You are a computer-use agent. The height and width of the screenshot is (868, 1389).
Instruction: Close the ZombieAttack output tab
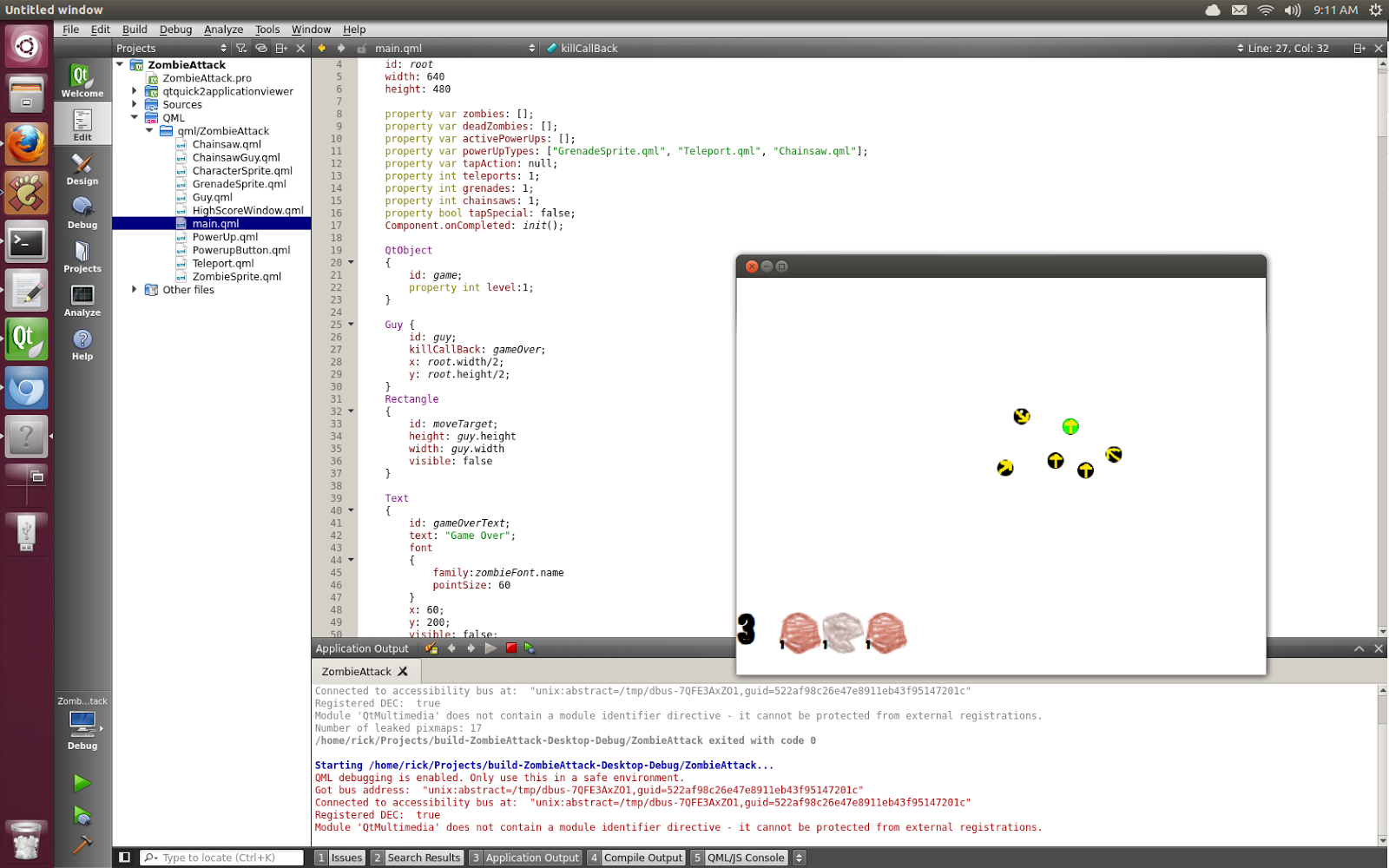tap(404, 671)
